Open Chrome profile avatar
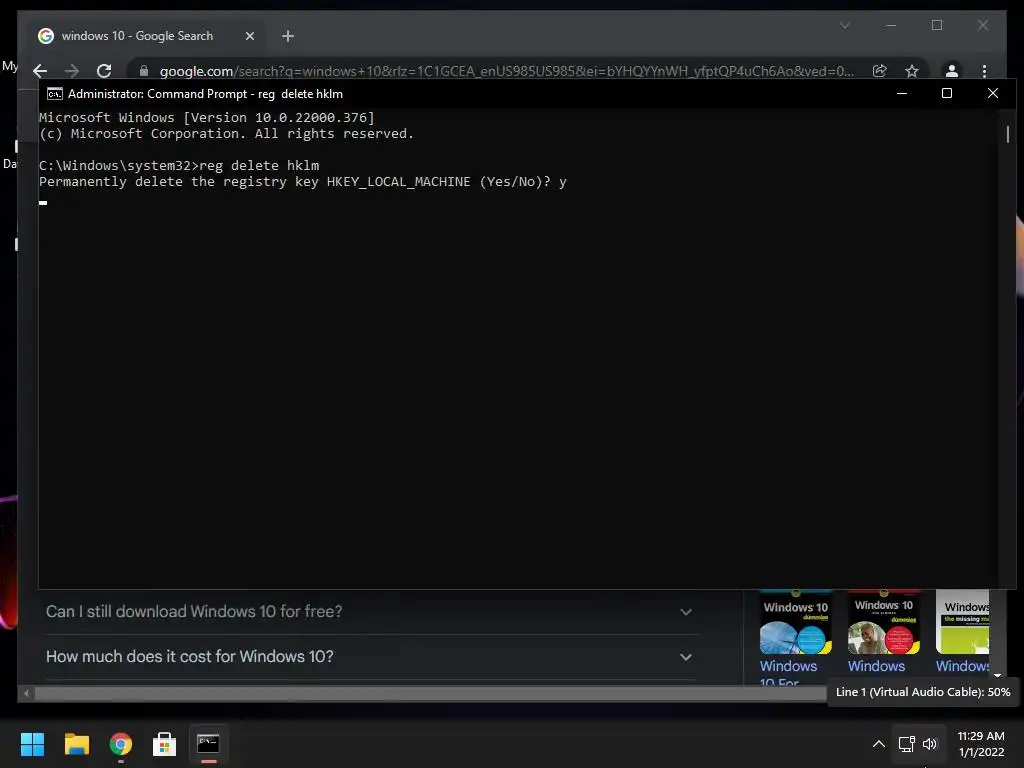The image size is (1024, 768). (x=952, y=71)
